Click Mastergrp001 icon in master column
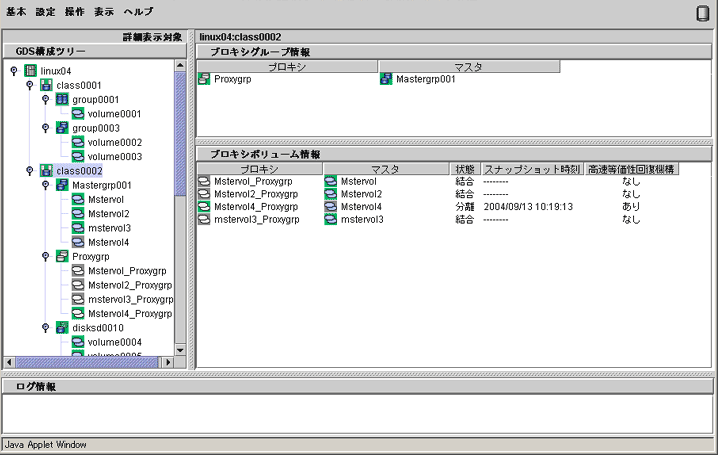718x455 pixels. [x=386, y=79]
